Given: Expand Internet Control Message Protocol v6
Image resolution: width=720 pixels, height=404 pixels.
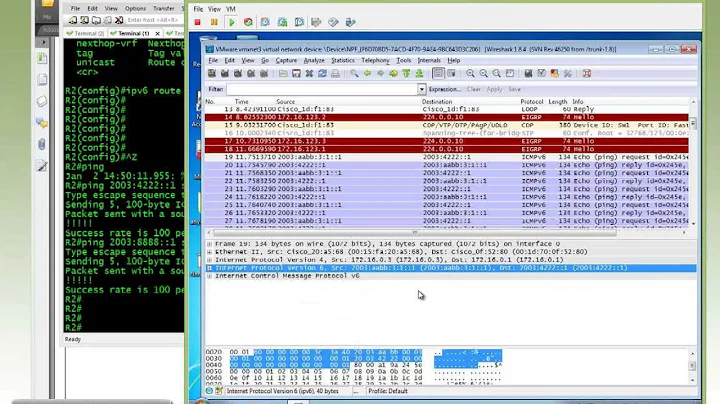Looking at the screenshot, I should (209, 276).
